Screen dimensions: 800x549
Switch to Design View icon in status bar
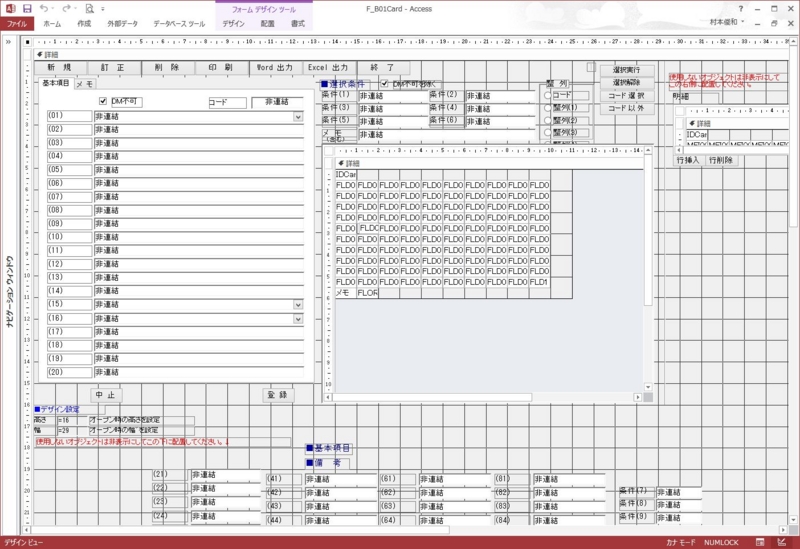(781, 542)
